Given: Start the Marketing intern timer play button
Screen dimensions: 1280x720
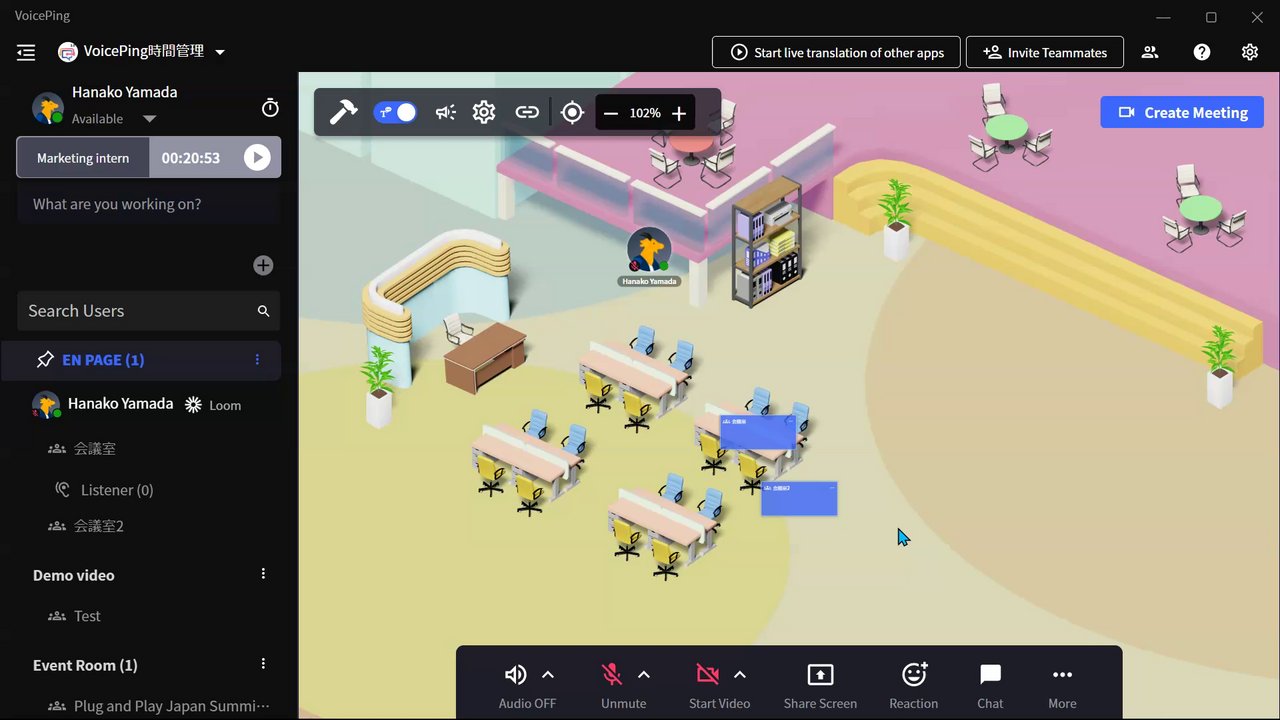Looking at the screenshot, I should coord(257,158).
